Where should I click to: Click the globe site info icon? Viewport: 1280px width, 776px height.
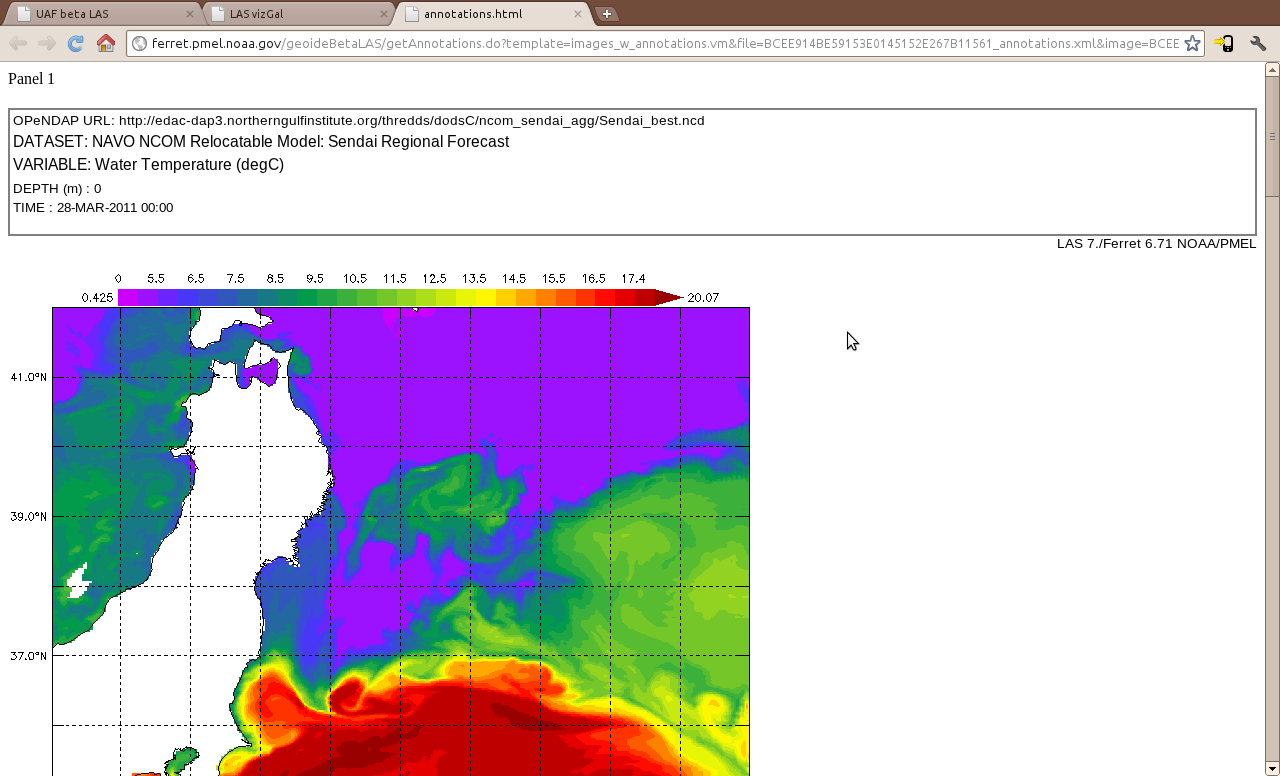click(x=140, y=43)
